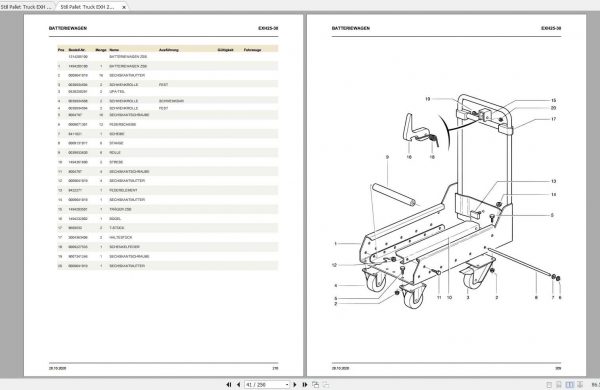Jump to the last page button
Viewport: 600px width, 390px height.
coord(305,384)
